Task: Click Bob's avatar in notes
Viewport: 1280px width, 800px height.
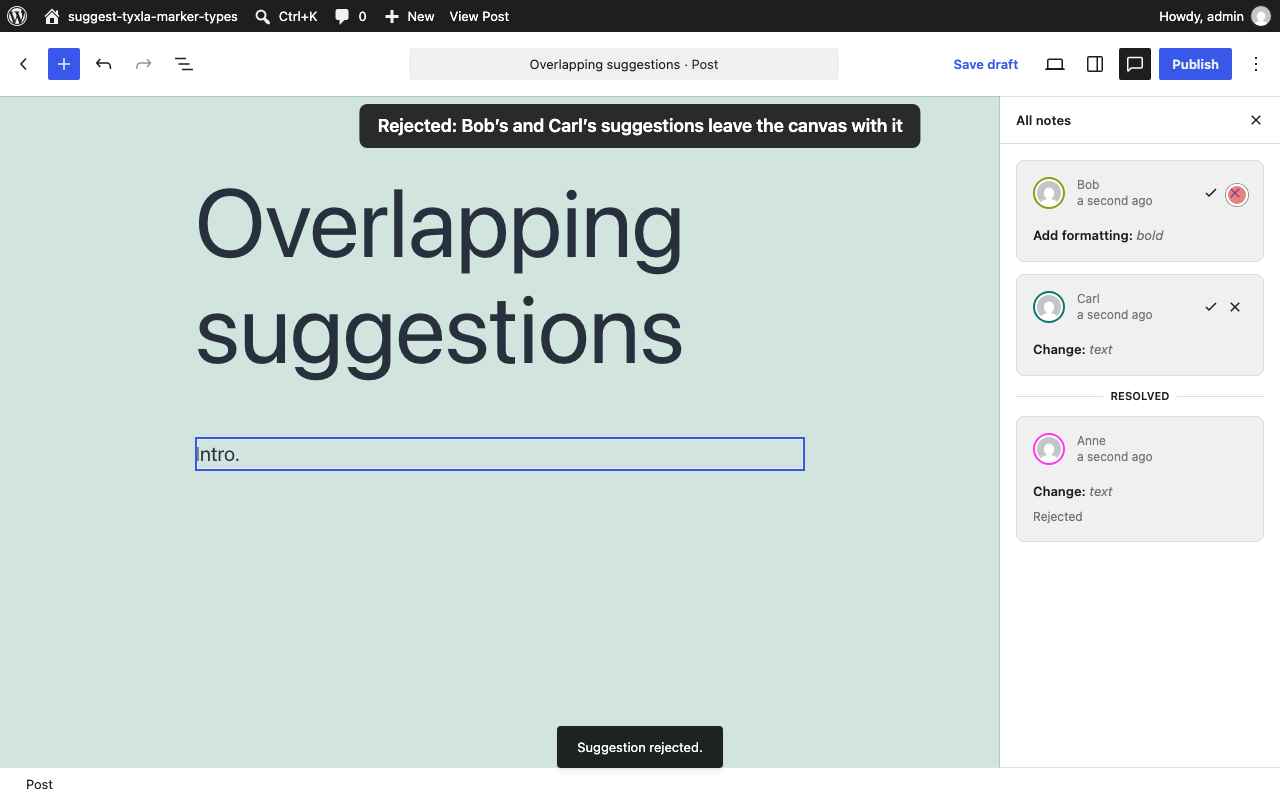Action: (x=1049, y=193)
